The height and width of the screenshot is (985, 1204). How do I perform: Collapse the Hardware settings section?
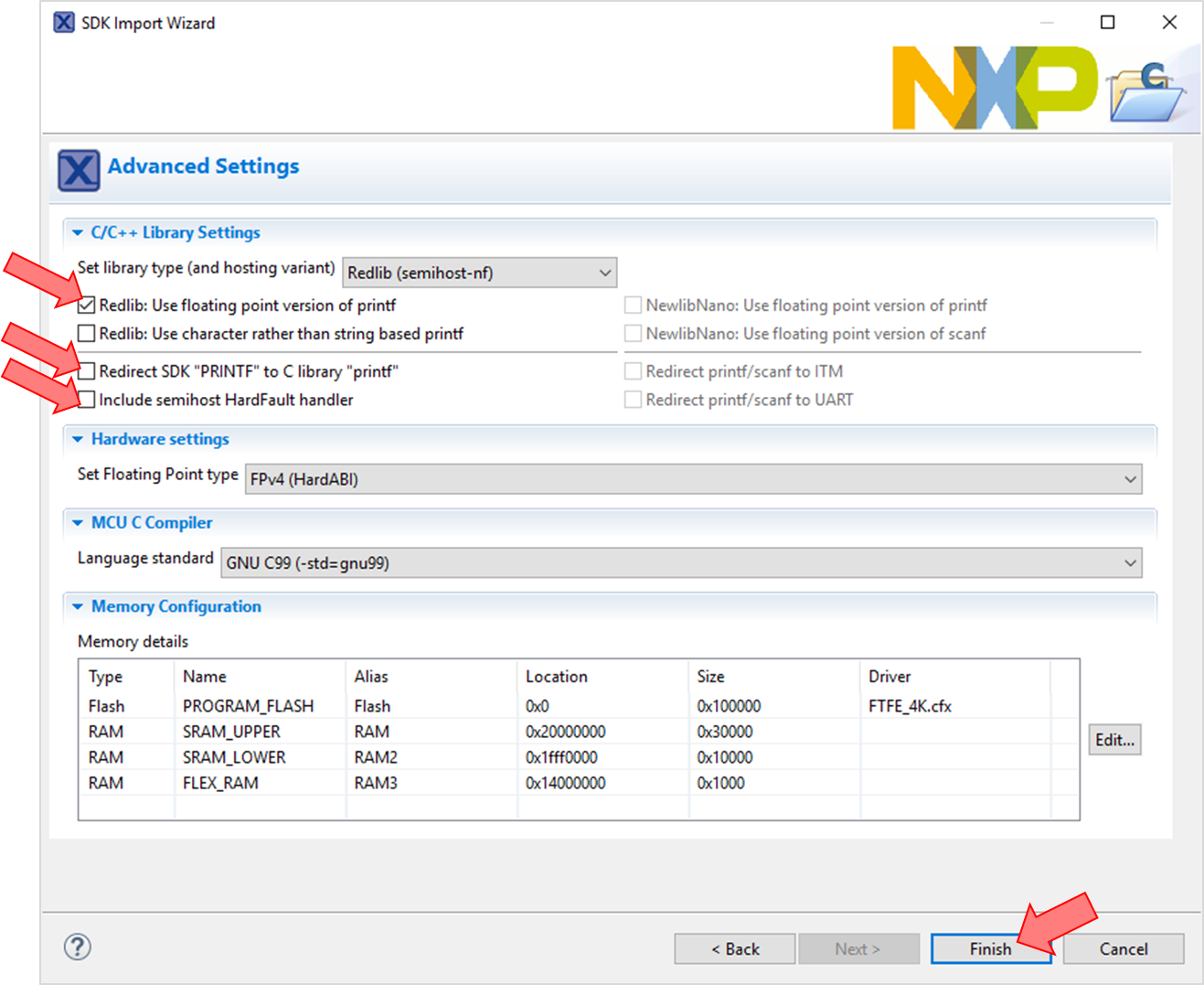tap(78, 440)
